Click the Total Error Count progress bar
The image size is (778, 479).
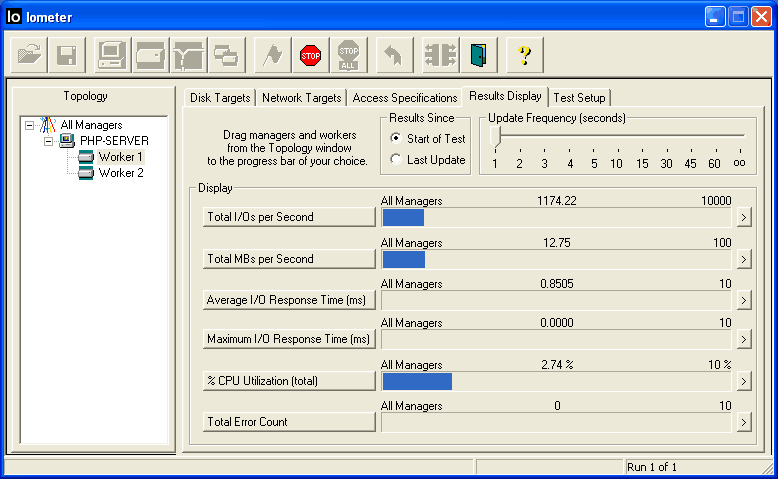pos(556,422)
